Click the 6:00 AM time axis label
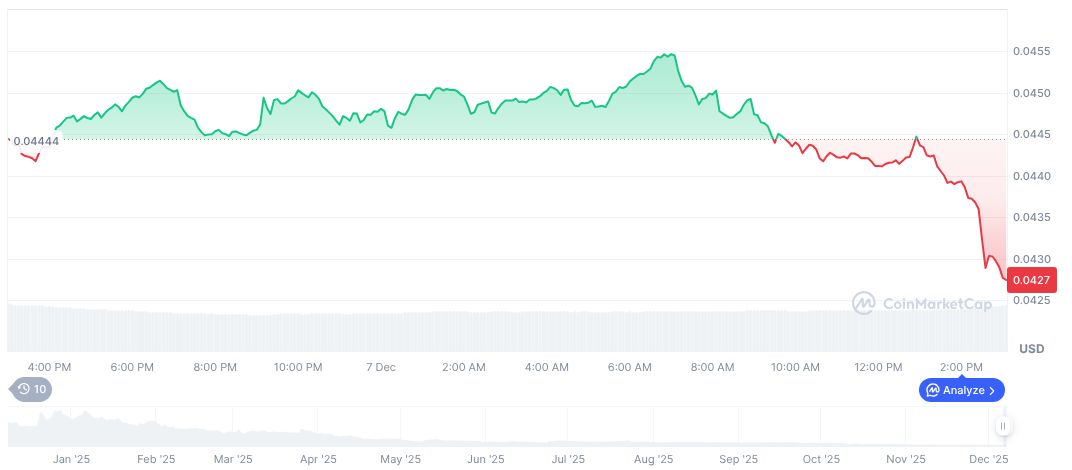 point(630,367)
